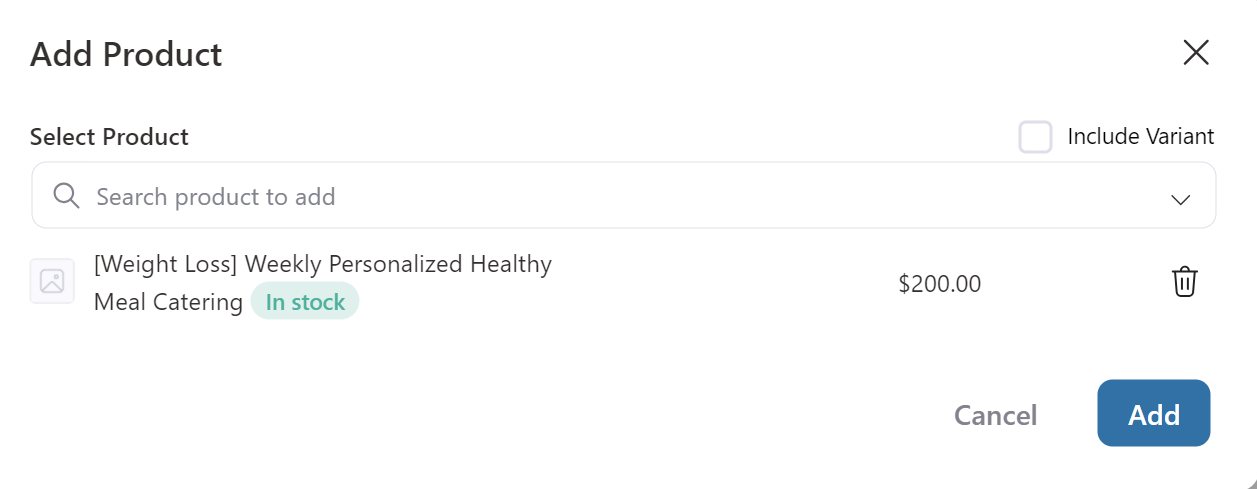
Task: Click the search box placeholder text
Action: coord(215,196)
